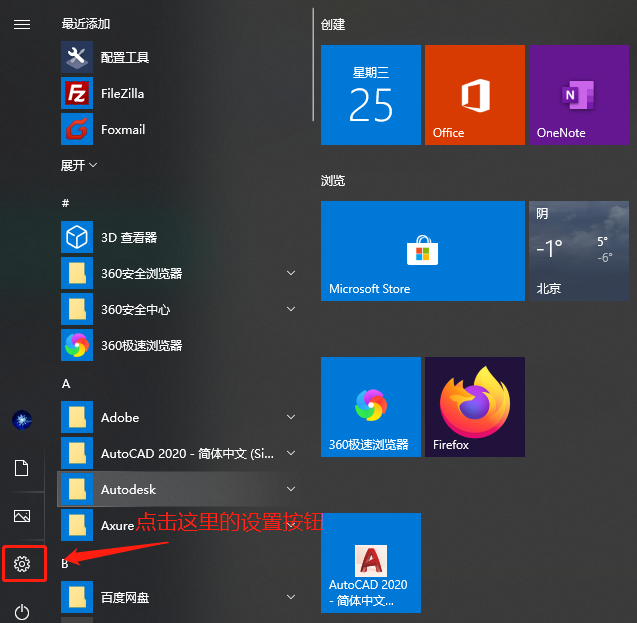Image resolution: width=637 pixels, height=623 pixels.
Task: Click the AutoCAD 2020 folder icon in list
Action: click(x=77, y=453)
